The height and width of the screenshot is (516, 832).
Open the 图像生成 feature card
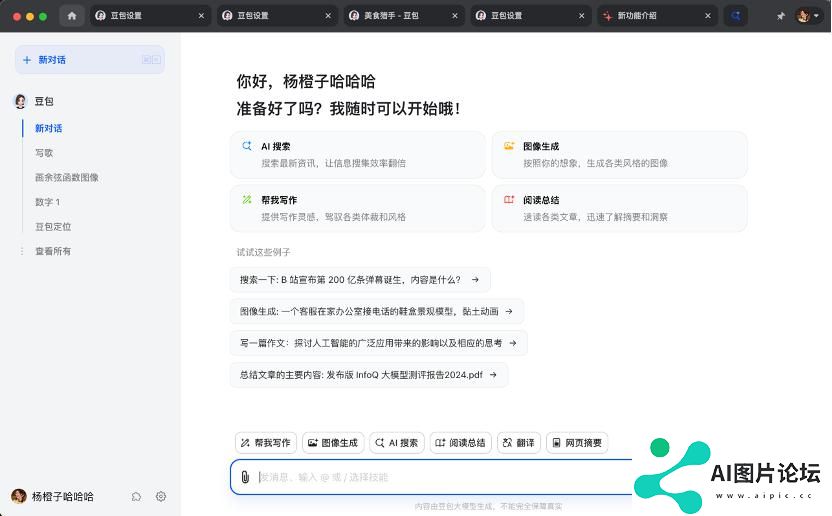(619, 154)
